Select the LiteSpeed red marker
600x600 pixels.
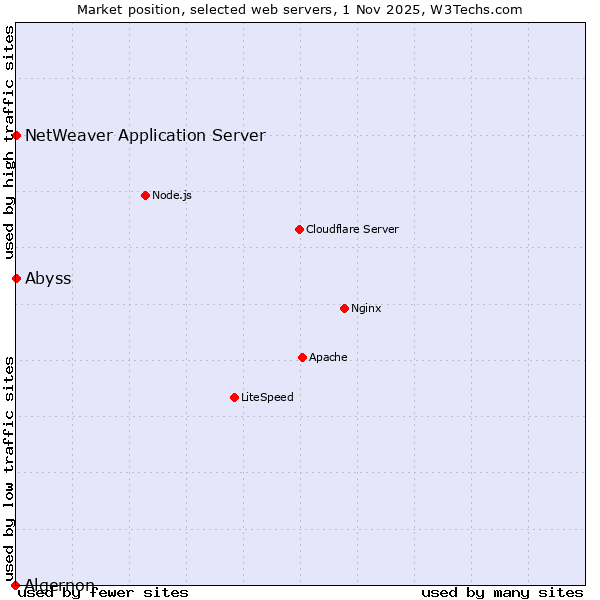[234, 397]
